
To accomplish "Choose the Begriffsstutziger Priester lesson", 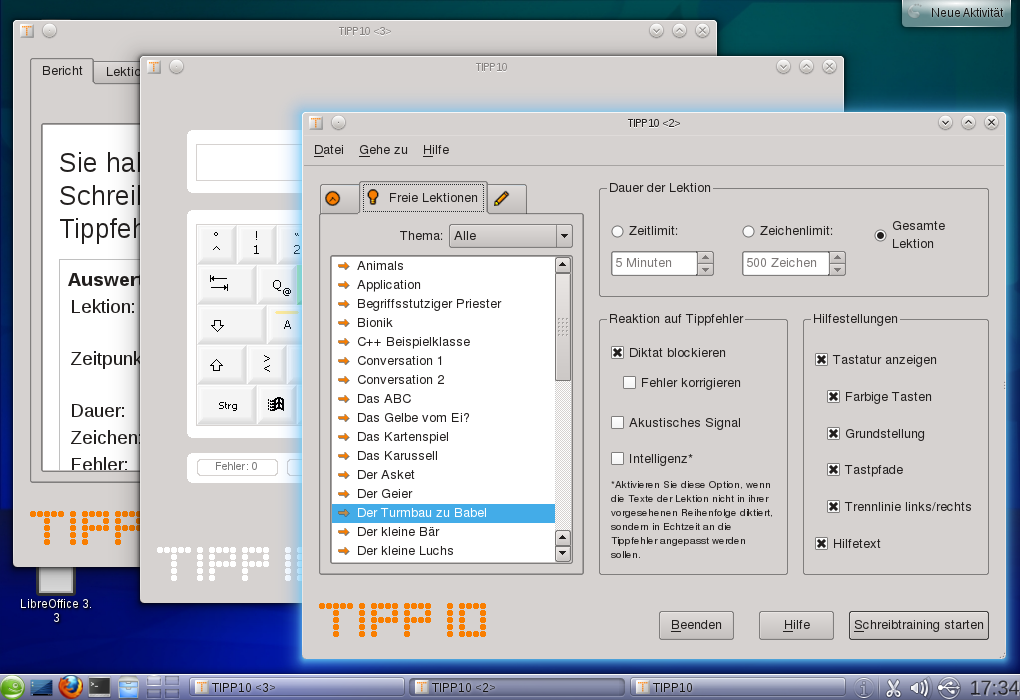I will [443, 304].
